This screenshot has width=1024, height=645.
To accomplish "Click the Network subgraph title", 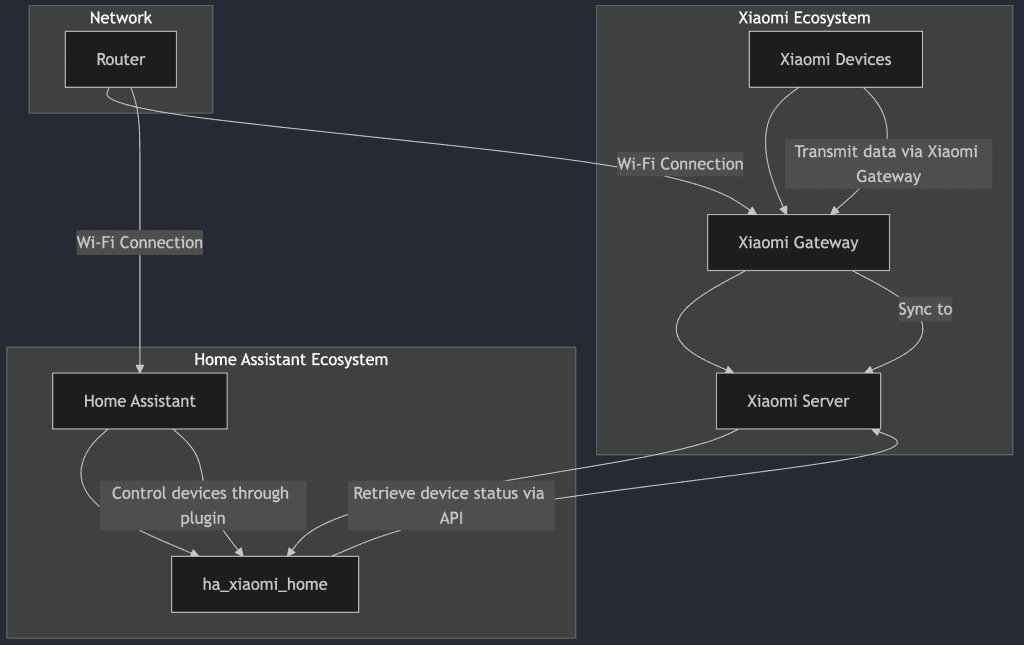I will (121, 18).
